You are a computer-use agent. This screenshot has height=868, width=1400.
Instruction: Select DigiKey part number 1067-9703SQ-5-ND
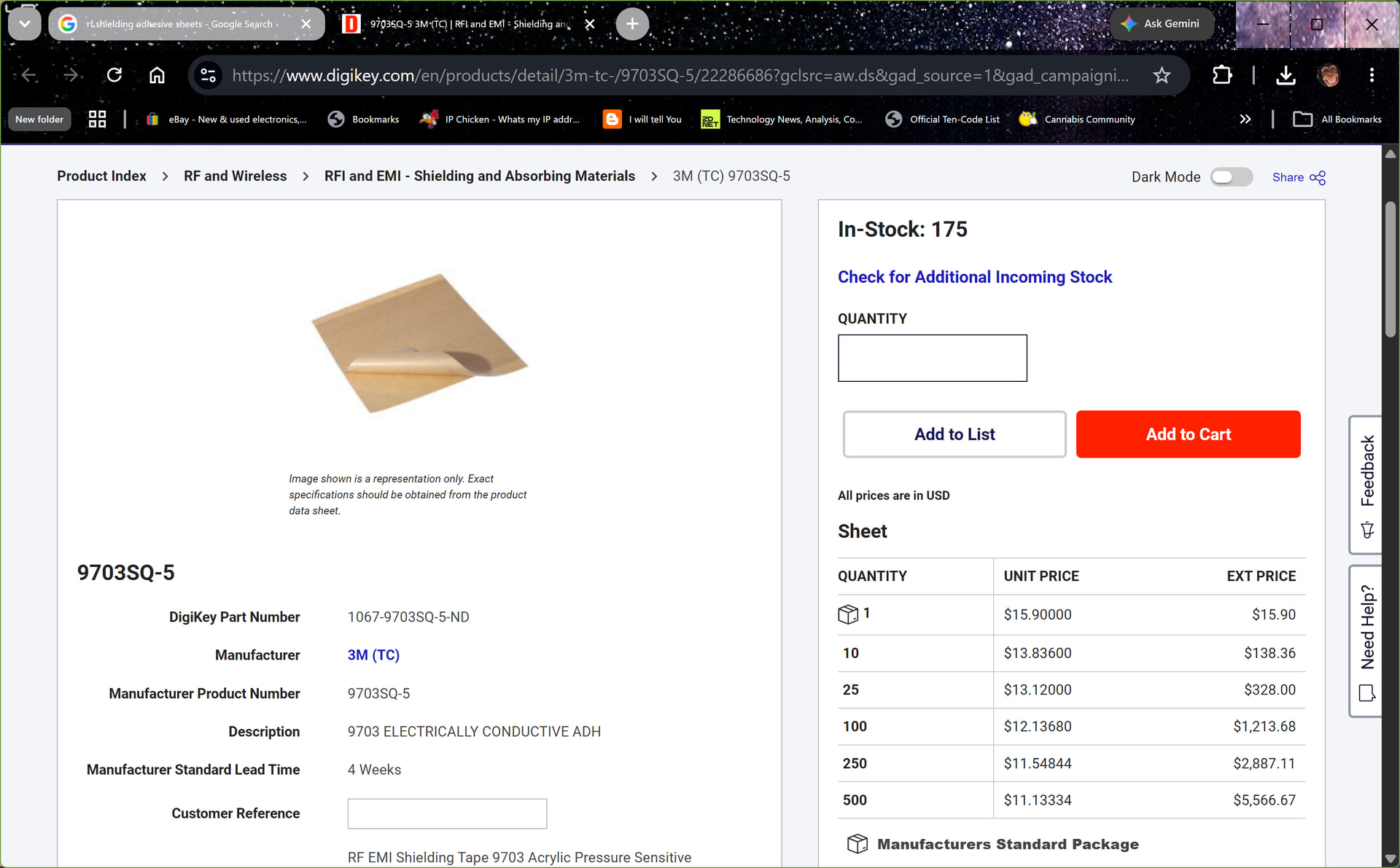point(408,617)
